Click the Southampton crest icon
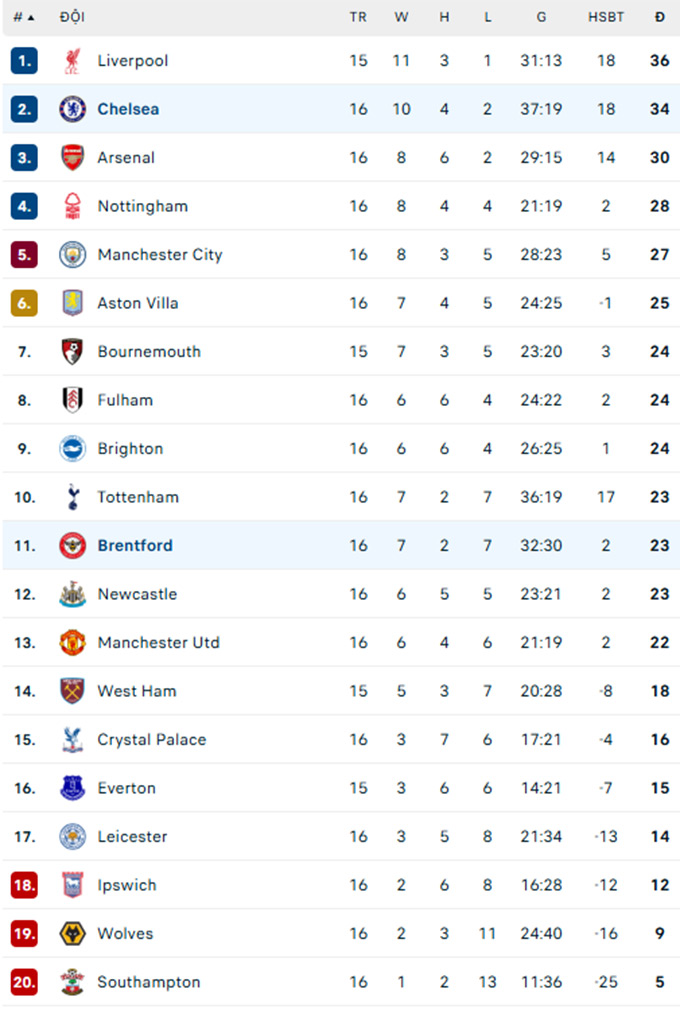 tap(73, 982)
